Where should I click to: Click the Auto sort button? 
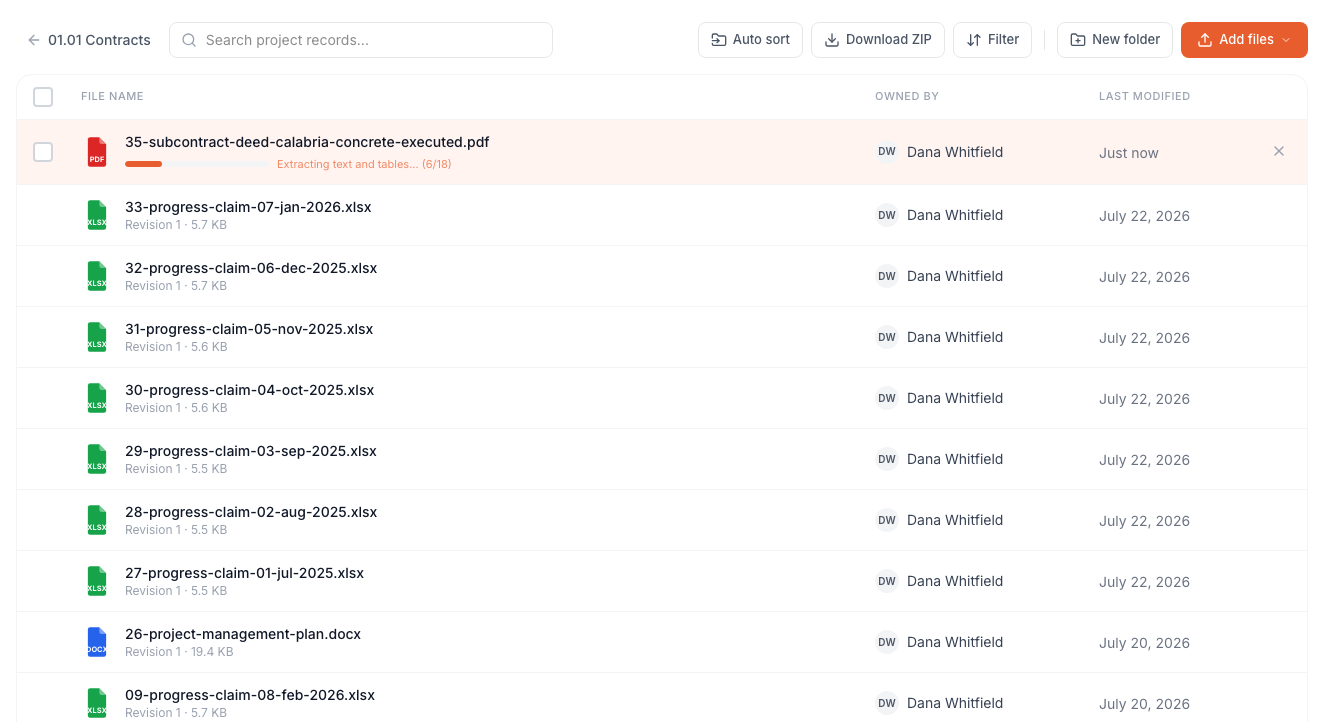(750, 40)
